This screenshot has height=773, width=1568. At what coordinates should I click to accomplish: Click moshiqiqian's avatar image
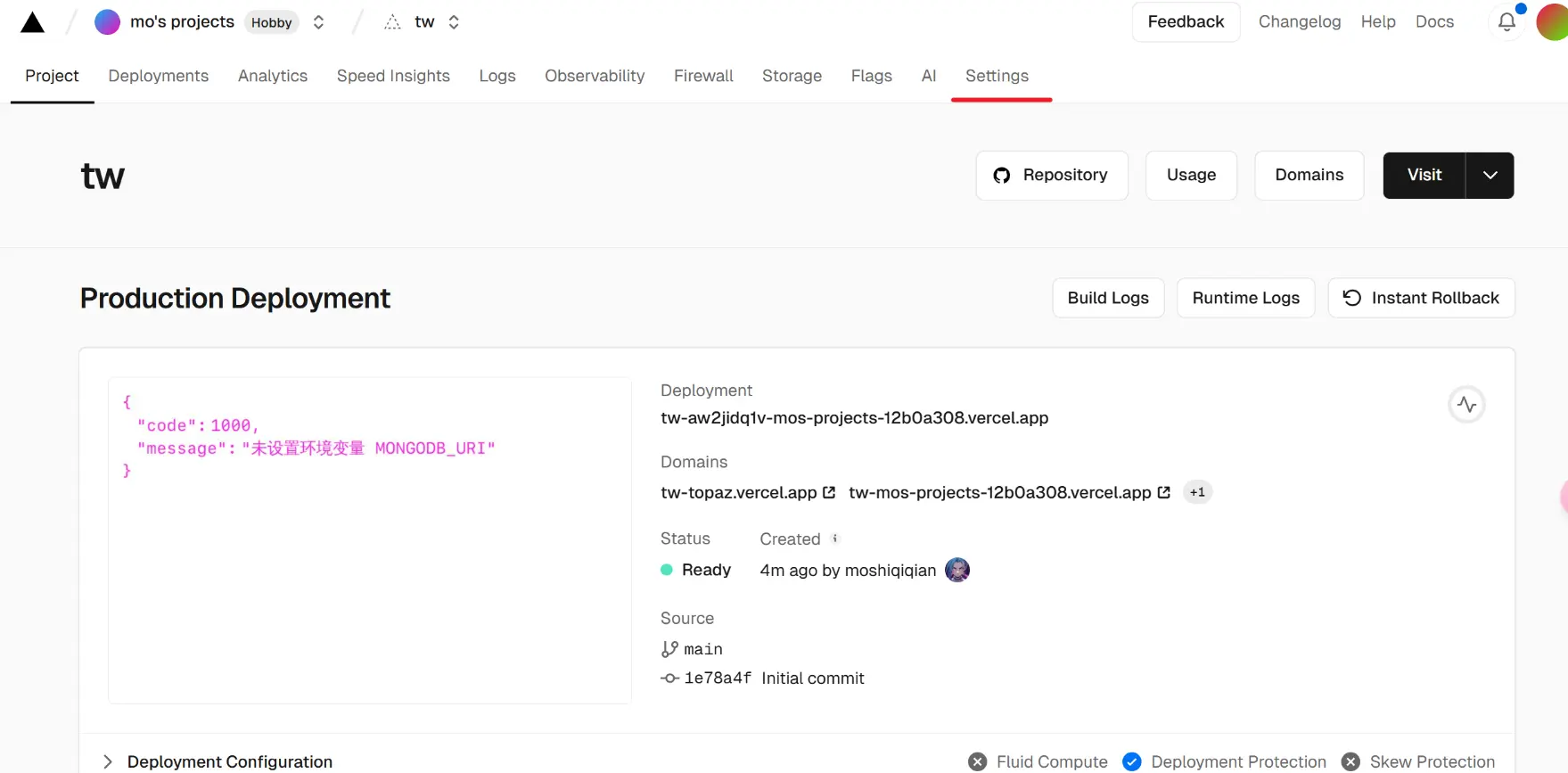(x=956, y=570)
